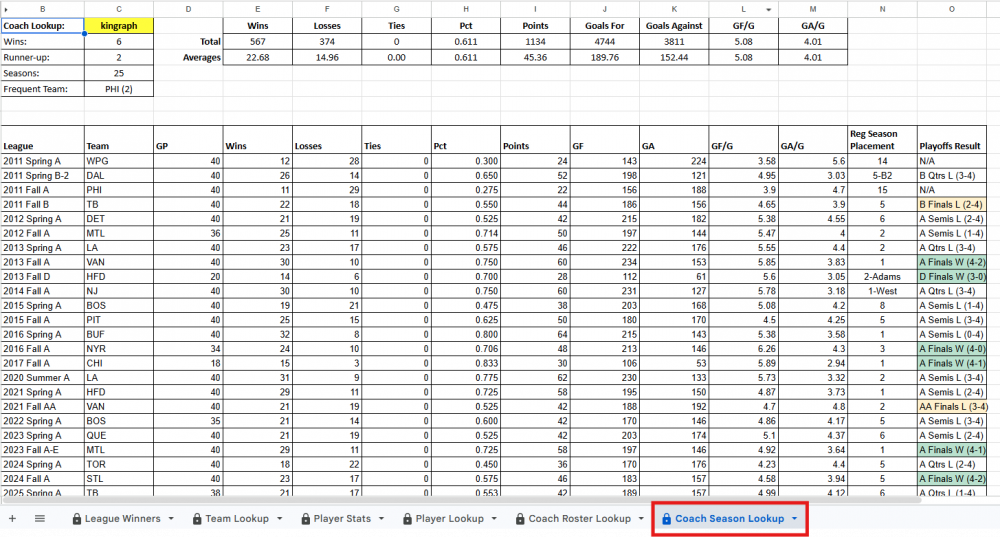Select the 2020 Summer A league cell
1000x537 pixels.
point(43,378)
